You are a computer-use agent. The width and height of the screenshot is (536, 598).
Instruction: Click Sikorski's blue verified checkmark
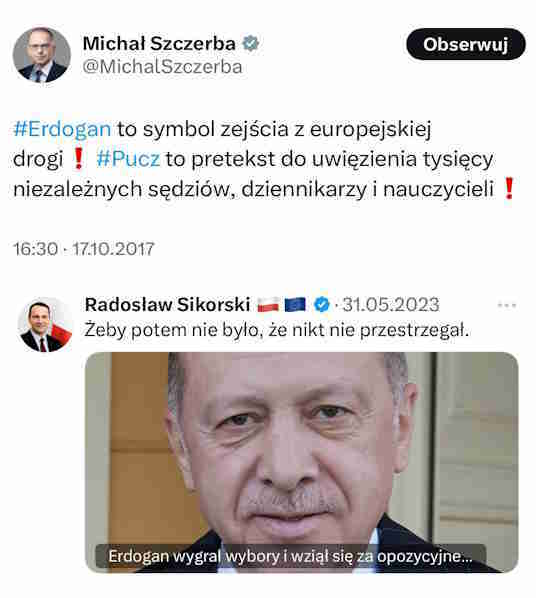point(322,305)
